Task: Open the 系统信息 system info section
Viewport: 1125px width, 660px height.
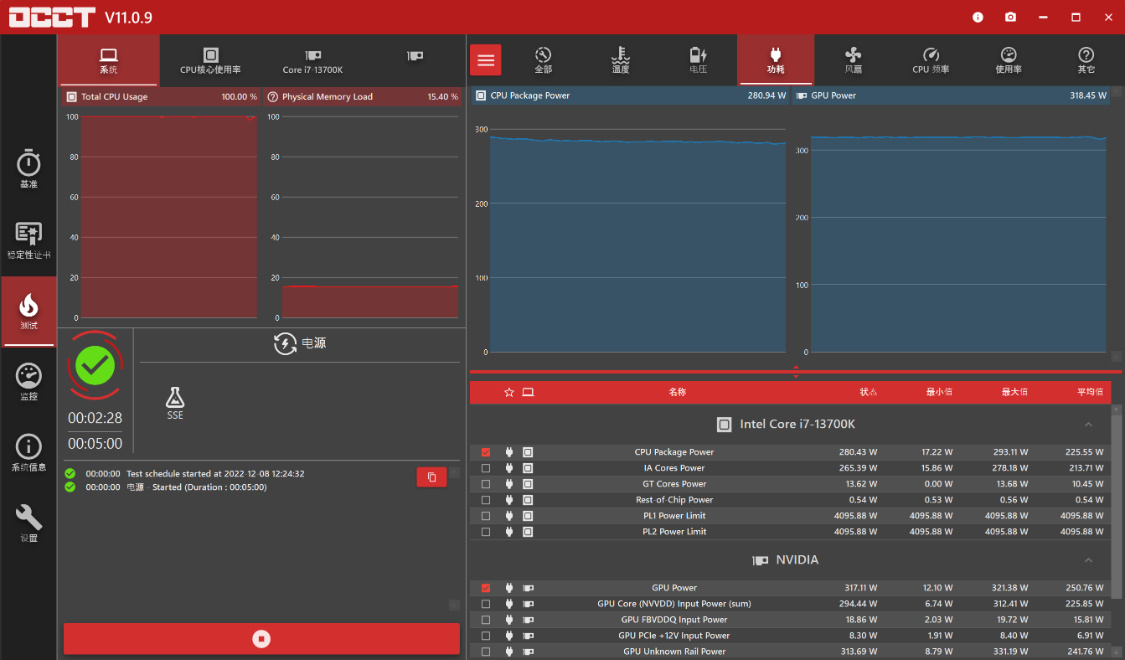Action: (28, 453)
